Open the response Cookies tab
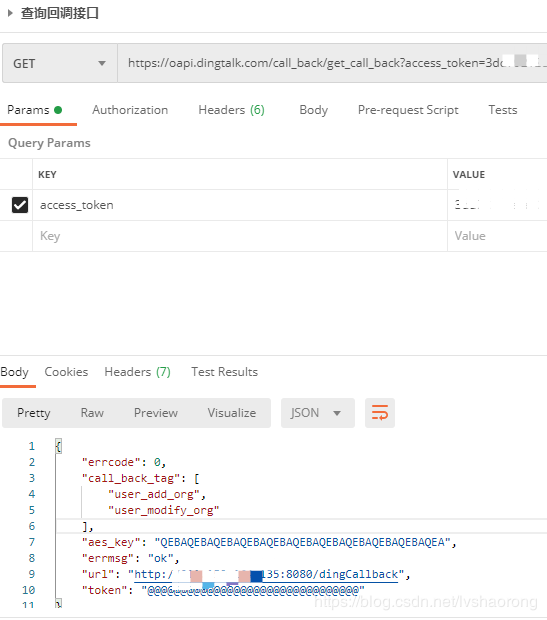 tap(66, 372)
